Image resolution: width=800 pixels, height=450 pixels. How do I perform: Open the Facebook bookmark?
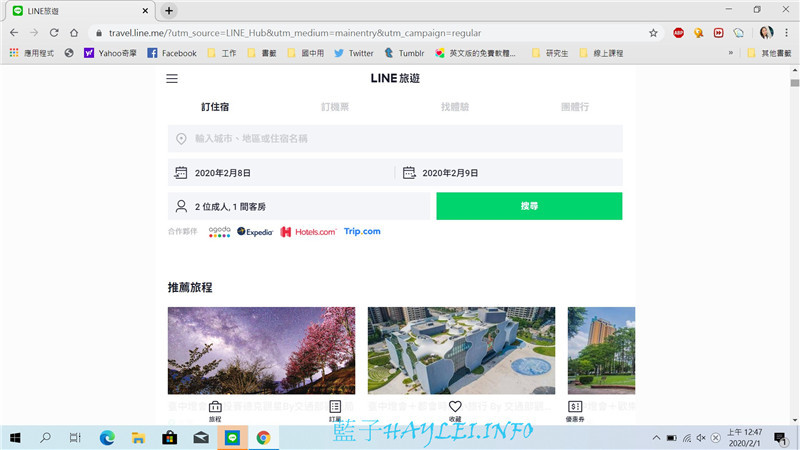click(x=172, y=53)
